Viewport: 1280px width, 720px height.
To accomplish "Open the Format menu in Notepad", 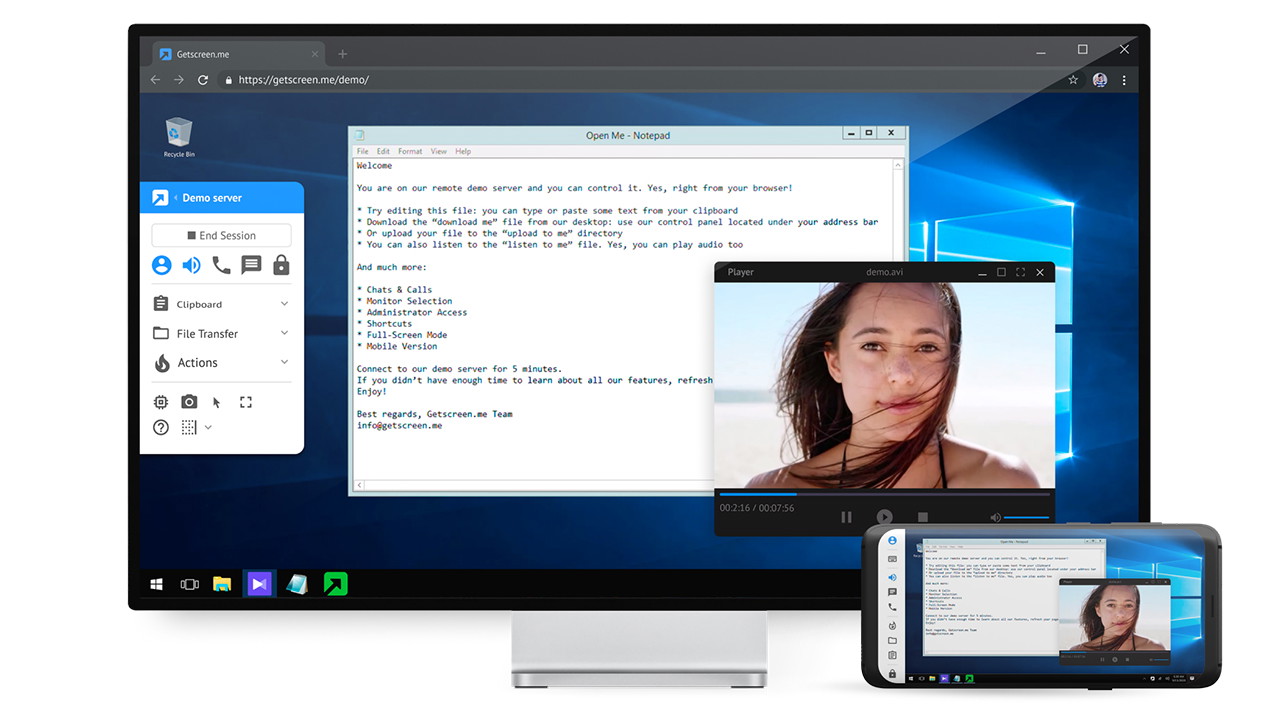I will click(x=410, y=152).
